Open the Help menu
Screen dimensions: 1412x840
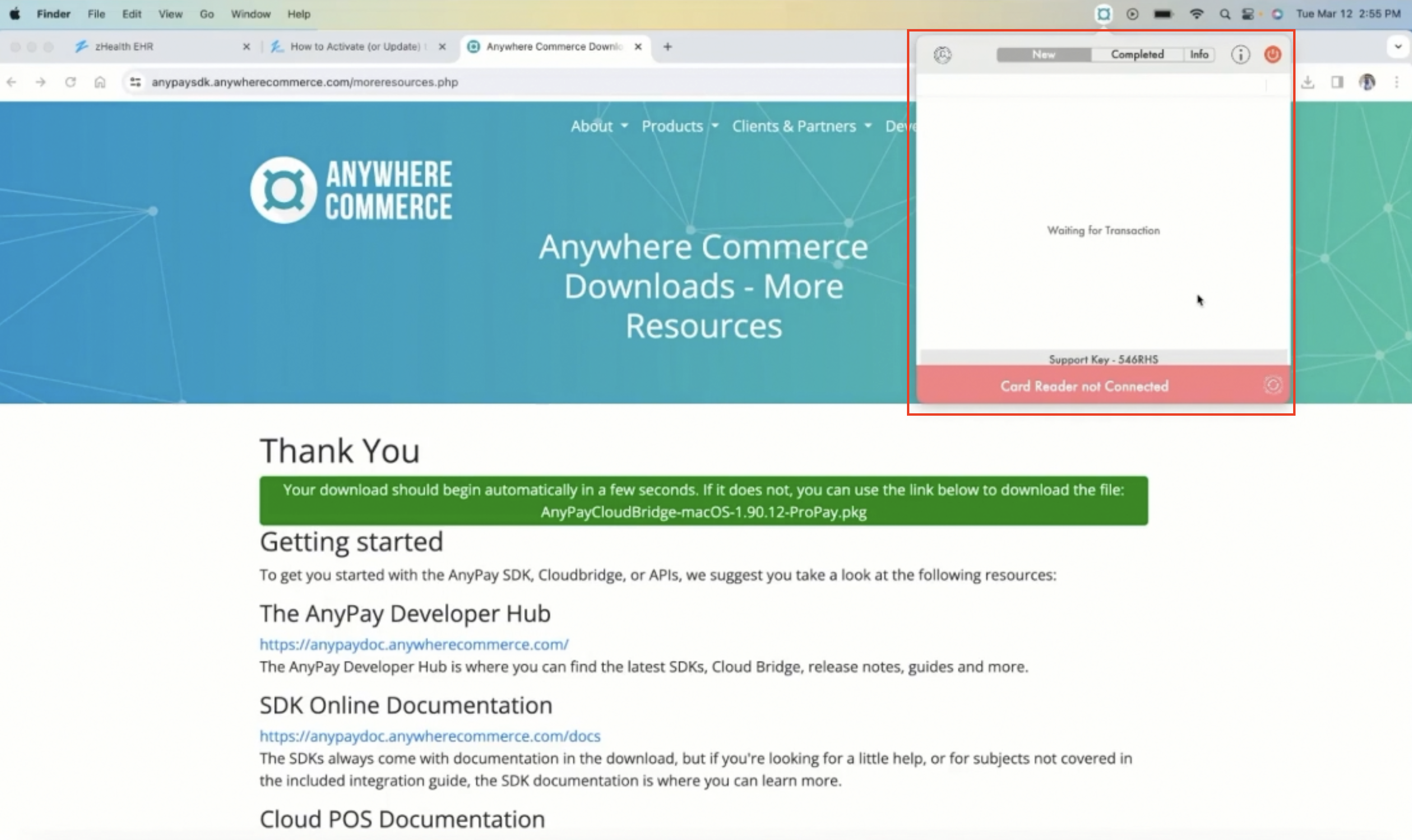point(298,14)
